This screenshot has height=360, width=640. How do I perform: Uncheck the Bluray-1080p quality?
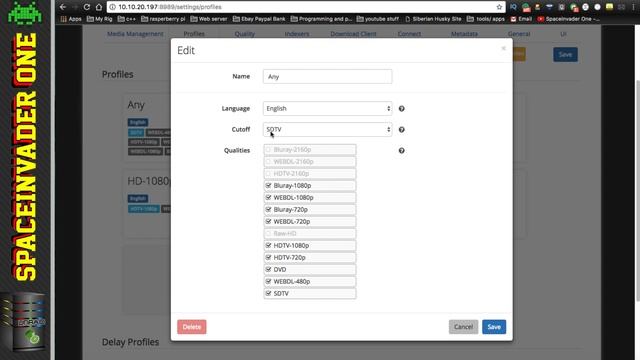point(268,185)
